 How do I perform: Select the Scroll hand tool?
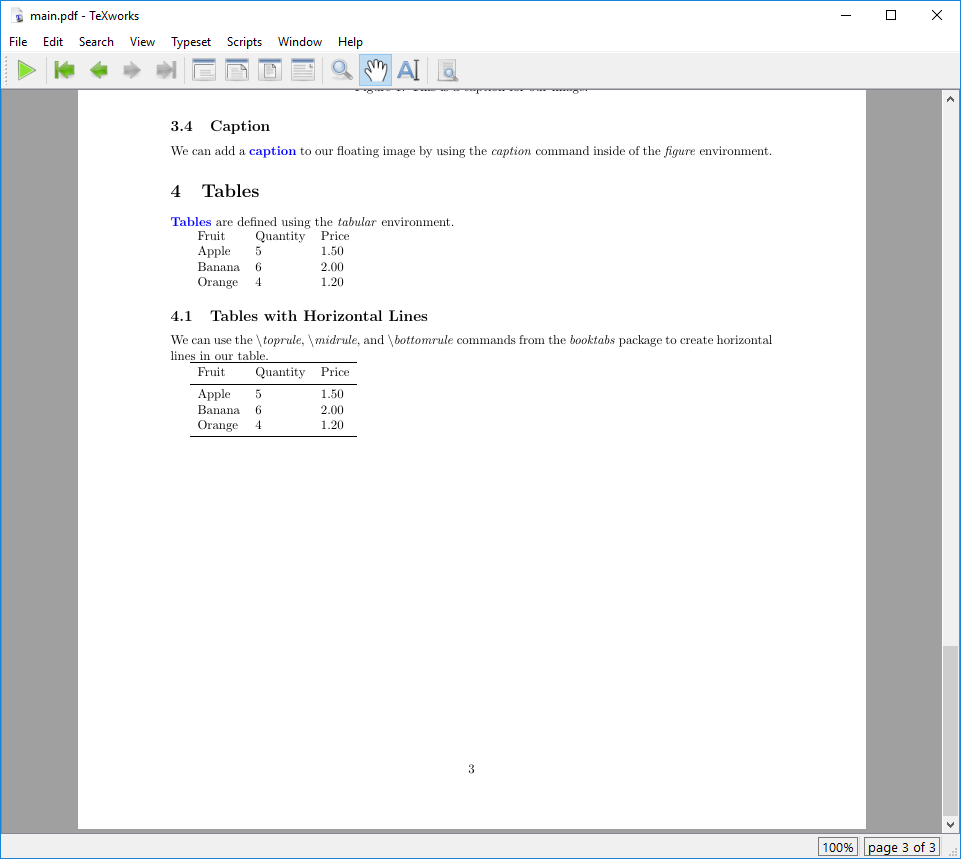pyautogui.click(x=374, y=70)
